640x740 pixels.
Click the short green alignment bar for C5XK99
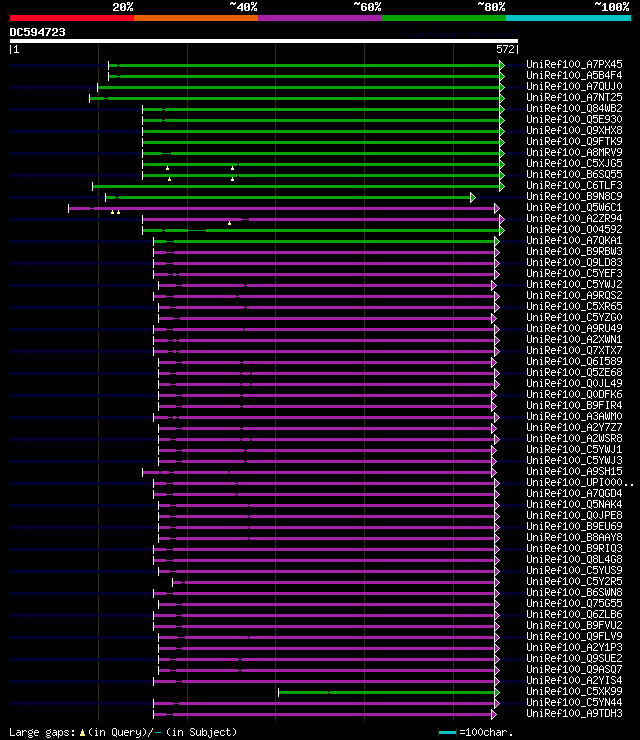387,692
